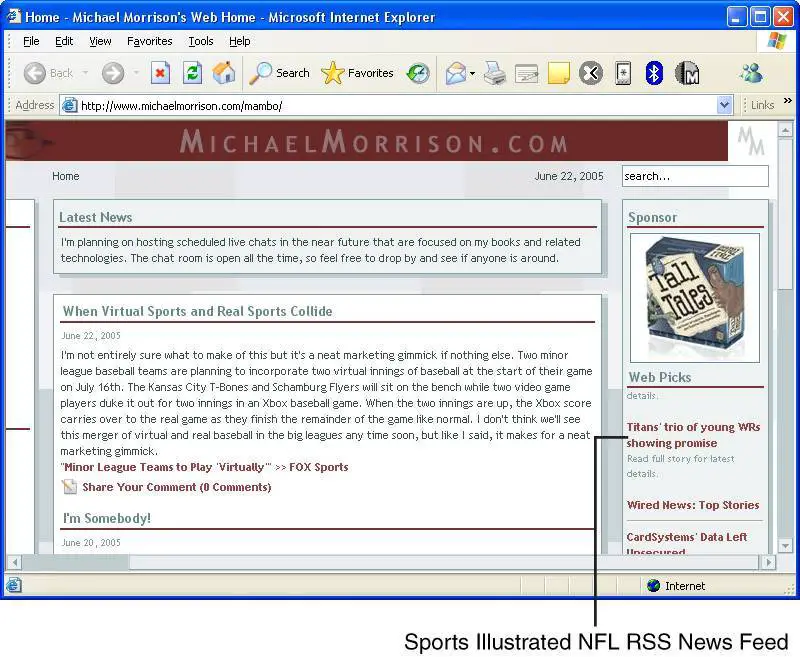The image size is (800, 657).
Task: Click the Web Picks heading text
Action: (660, 377)
